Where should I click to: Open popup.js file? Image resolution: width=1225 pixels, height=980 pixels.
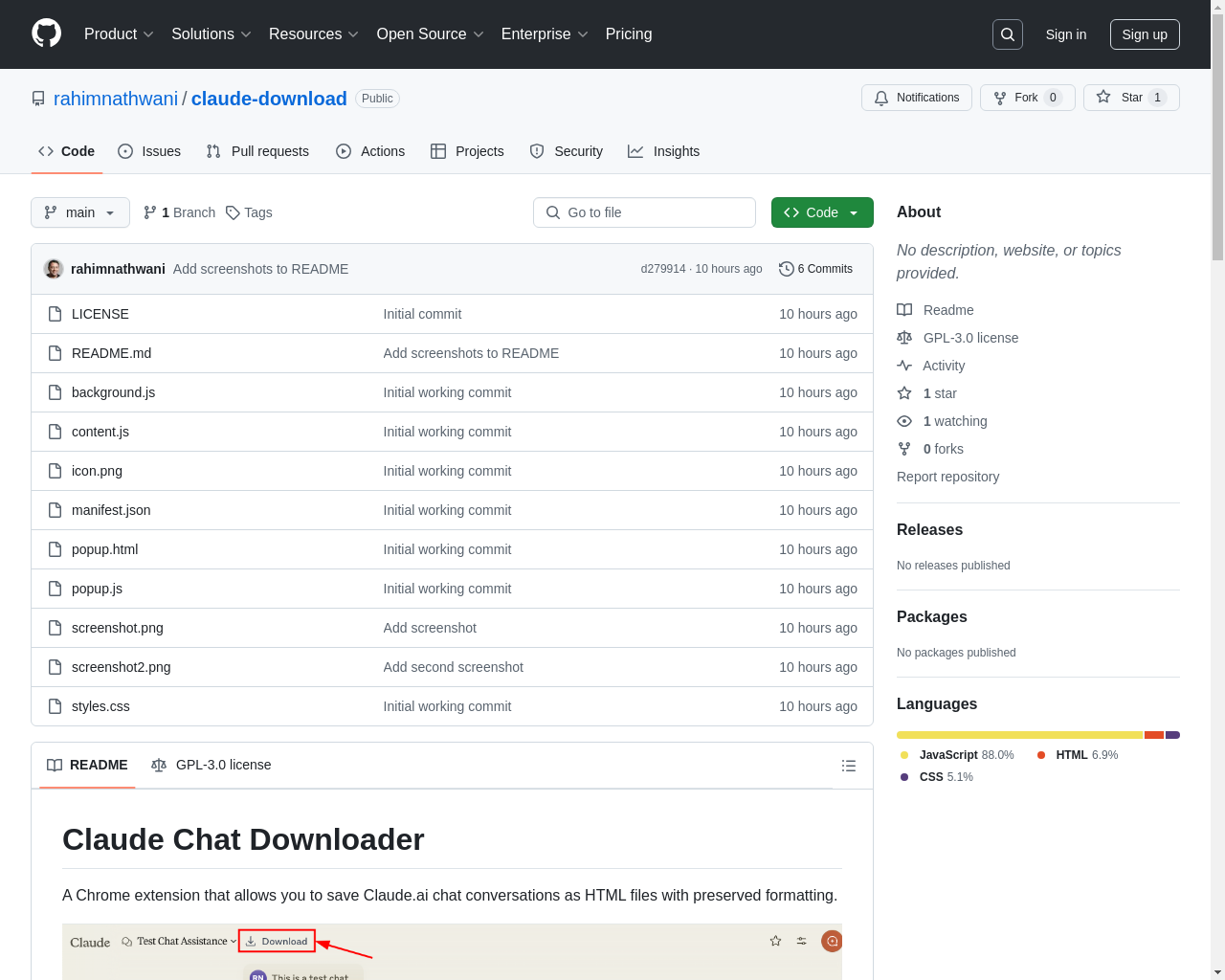pos(97,589)
